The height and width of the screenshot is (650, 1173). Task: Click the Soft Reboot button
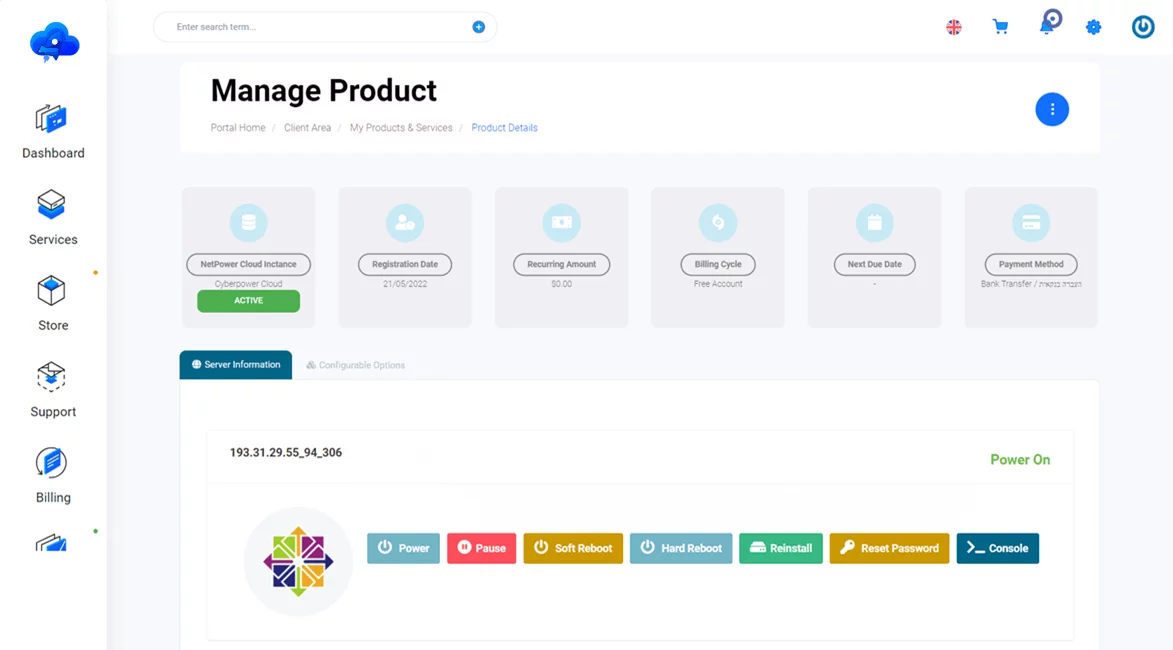(573, 548)
